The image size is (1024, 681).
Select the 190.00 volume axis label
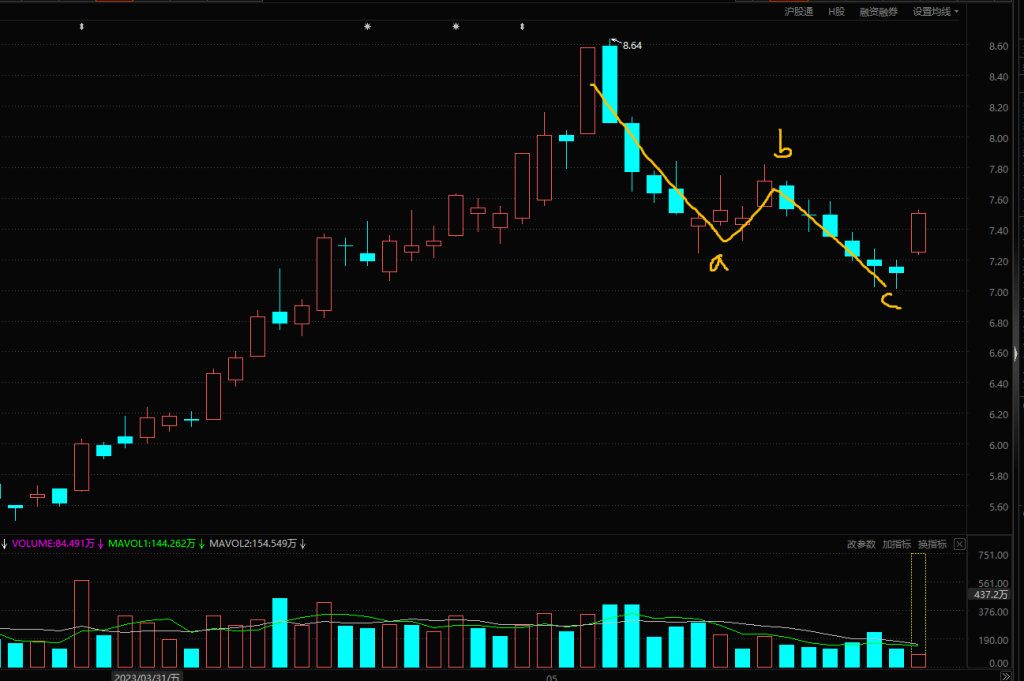point(993,641)
